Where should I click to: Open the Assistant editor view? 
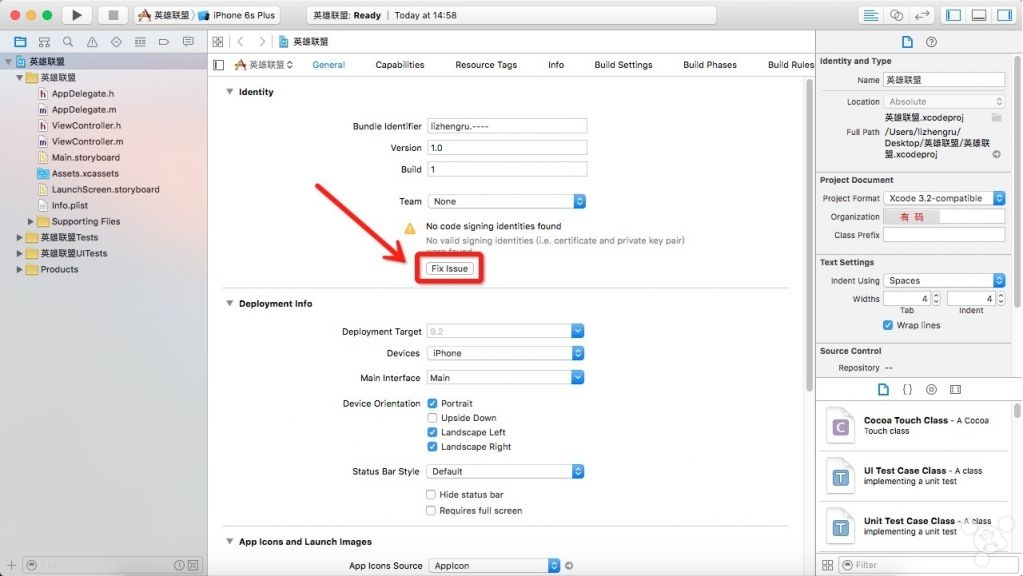pos(896,15)
